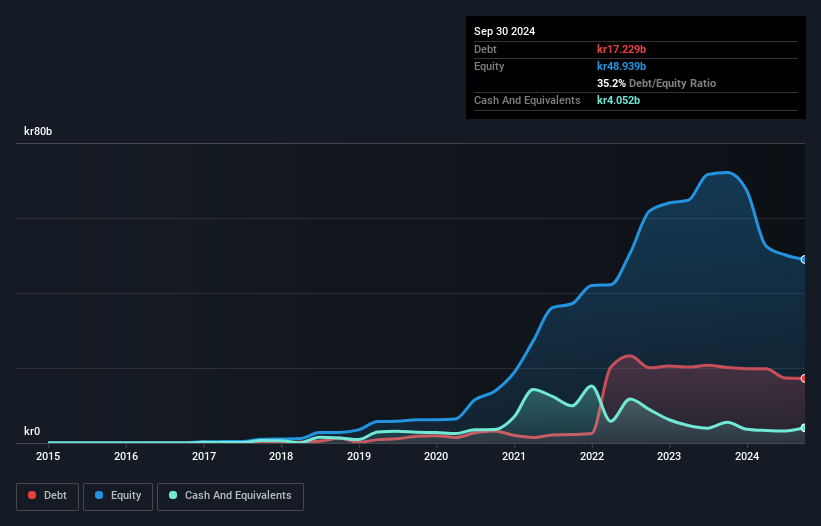
Task: Click the kr0 y-axis label
Action: (32, 431)
